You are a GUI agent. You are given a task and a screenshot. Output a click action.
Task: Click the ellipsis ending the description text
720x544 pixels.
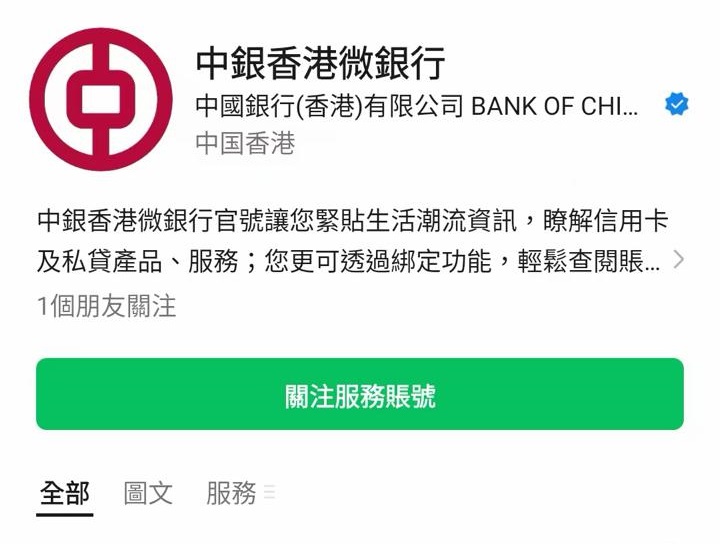(652, 269)
